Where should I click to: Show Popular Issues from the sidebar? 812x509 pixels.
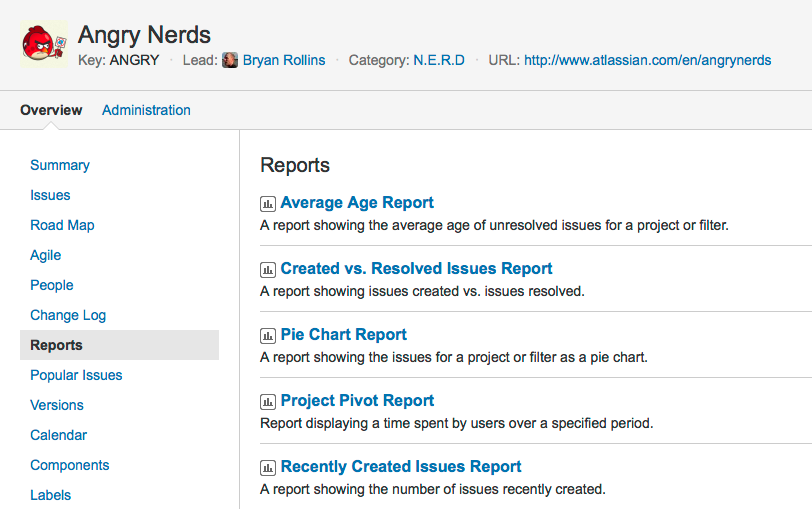tap(76, 375)
